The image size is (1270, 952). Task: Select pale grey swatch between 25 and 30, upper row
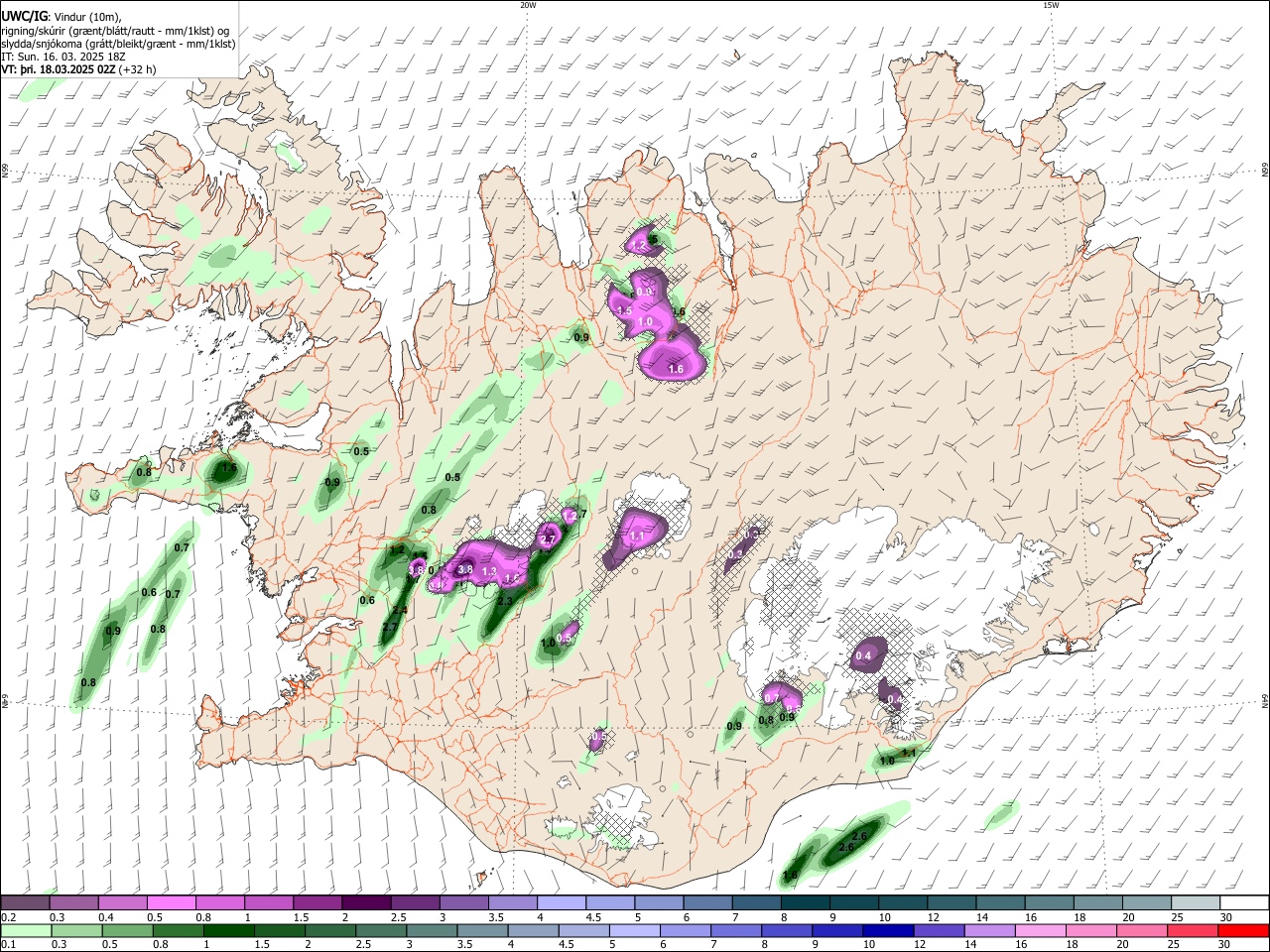1196,903
